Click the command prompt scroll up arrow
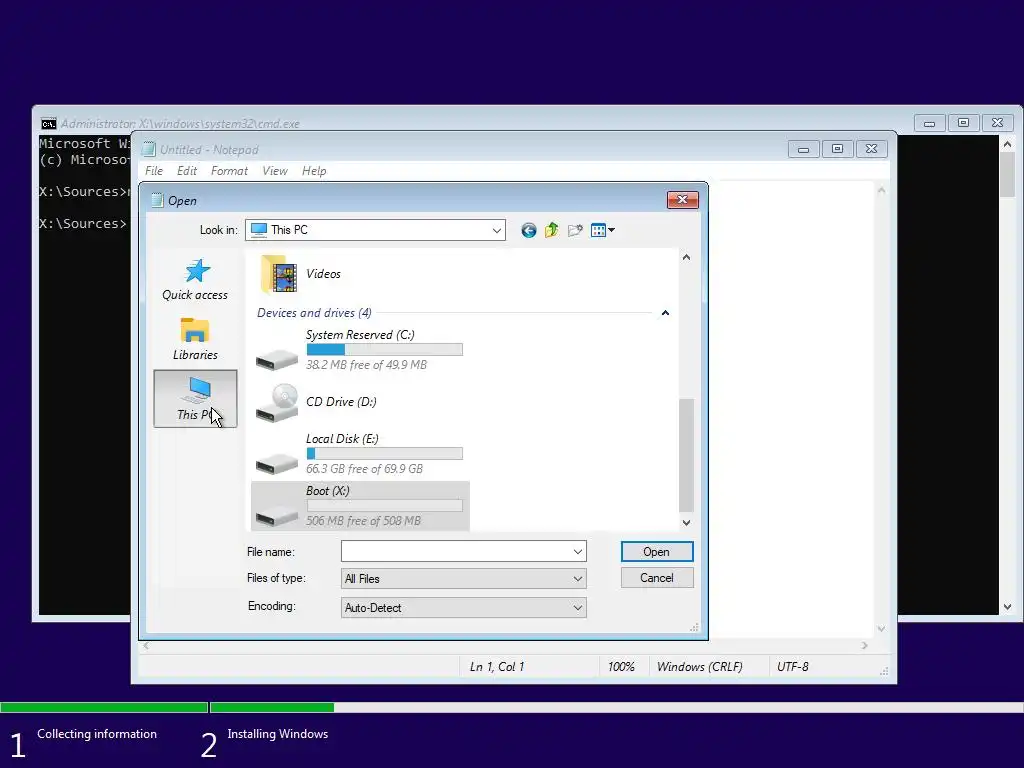The height and width of the screenshot is (768, 1024). click(1007, 144)
